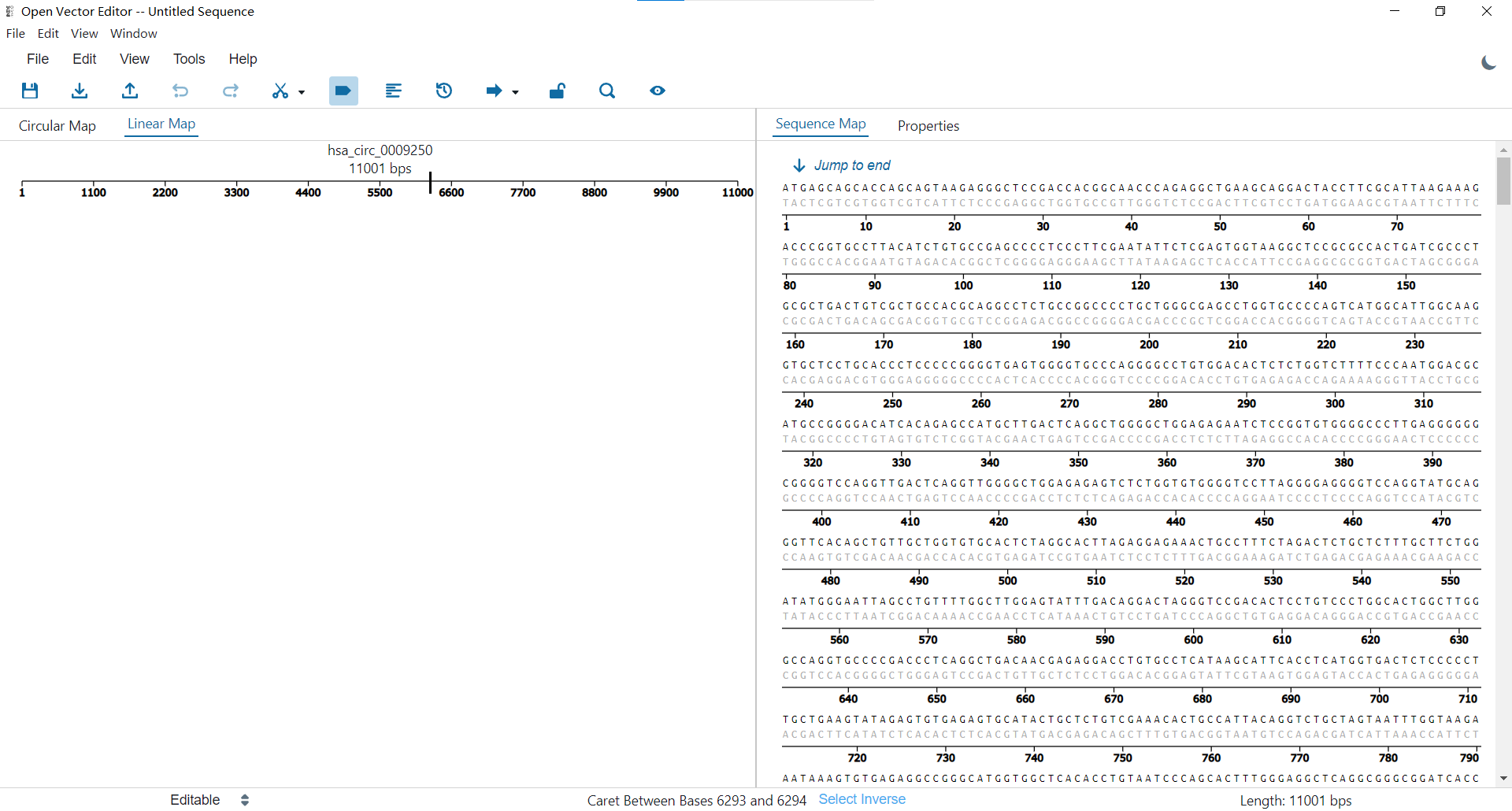Close the Open Vector Editor window

tap(1487, 11)
